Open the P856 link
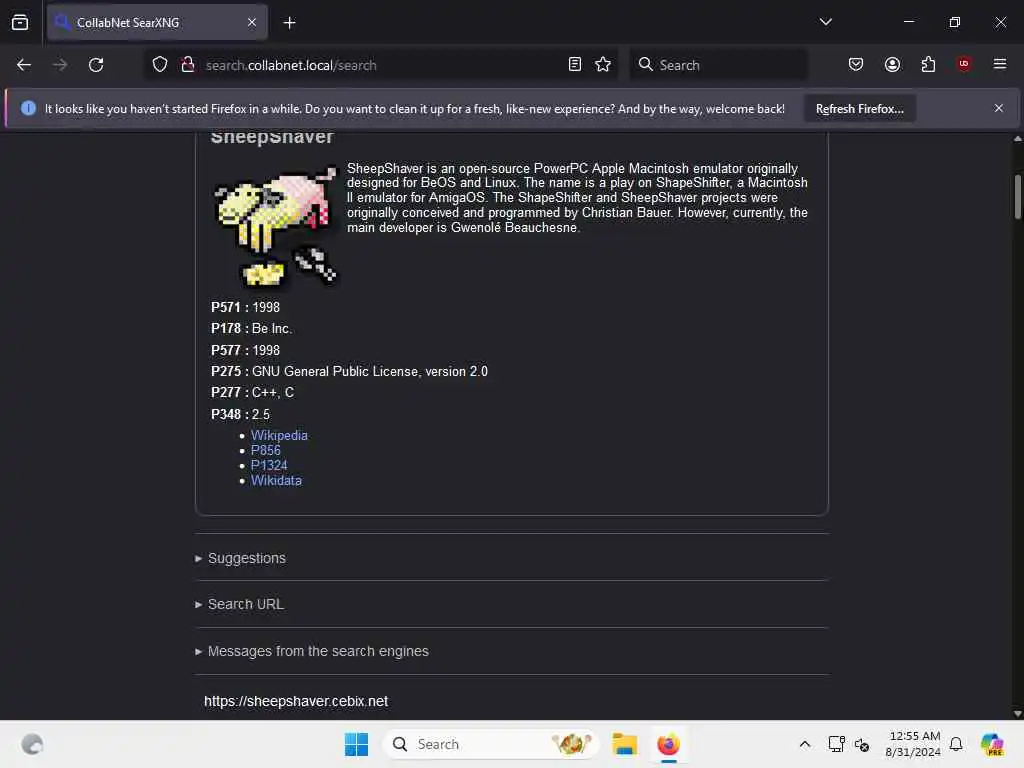Image resolution: width=1024 pixels, height=768 pixels. point(266,450)
